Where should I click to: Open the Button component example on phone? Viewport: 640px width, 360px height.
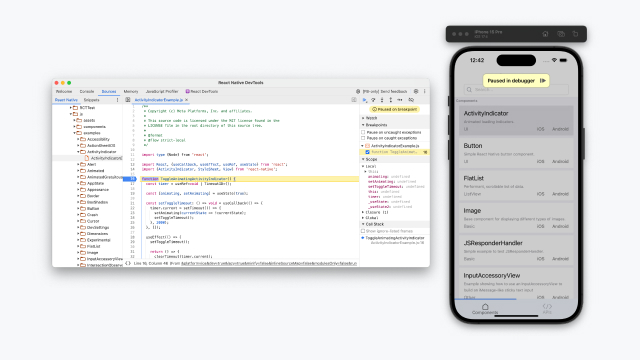coord(516,153)
